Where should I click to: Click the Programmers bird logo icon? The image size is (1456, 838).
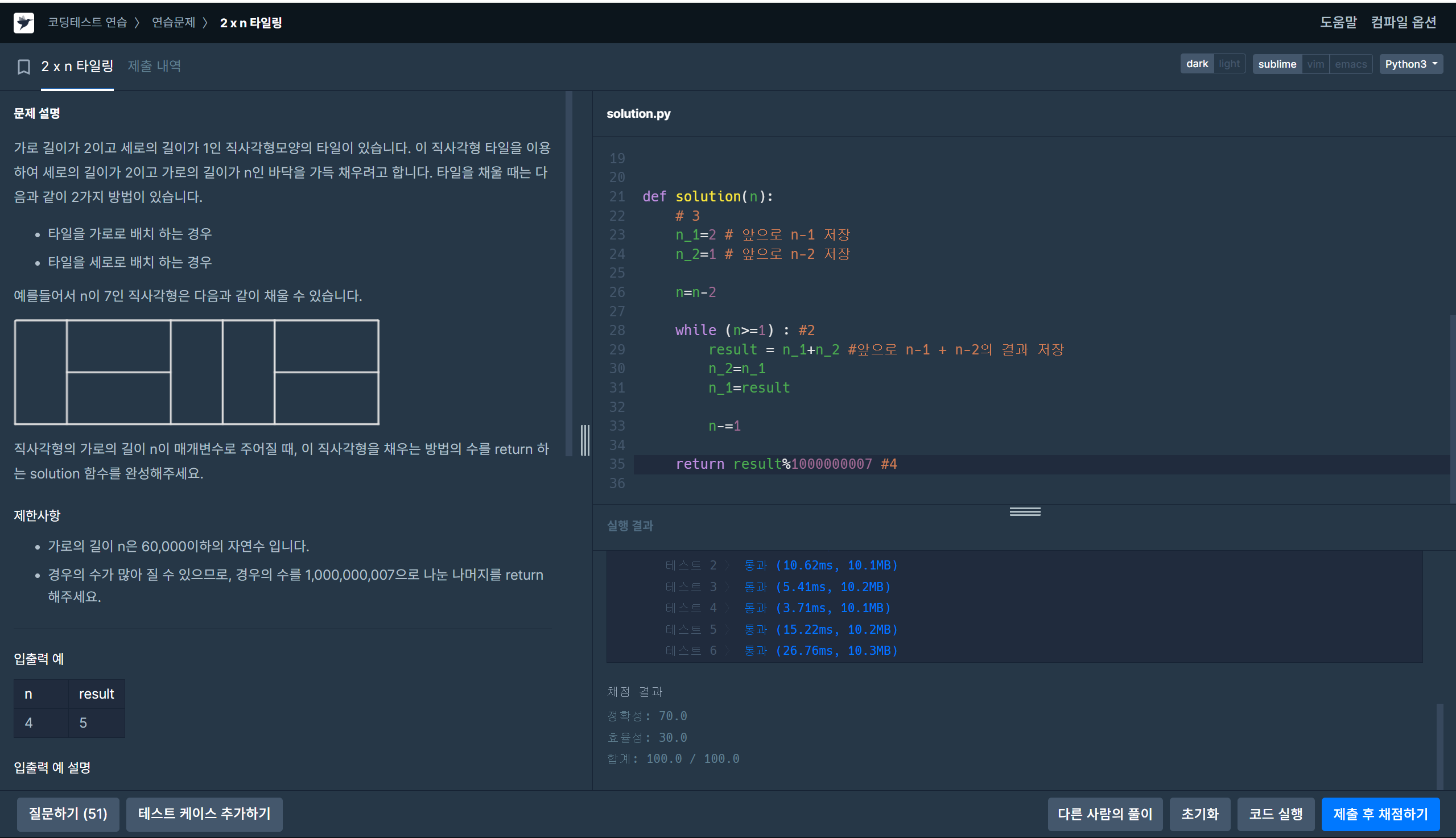23,22
